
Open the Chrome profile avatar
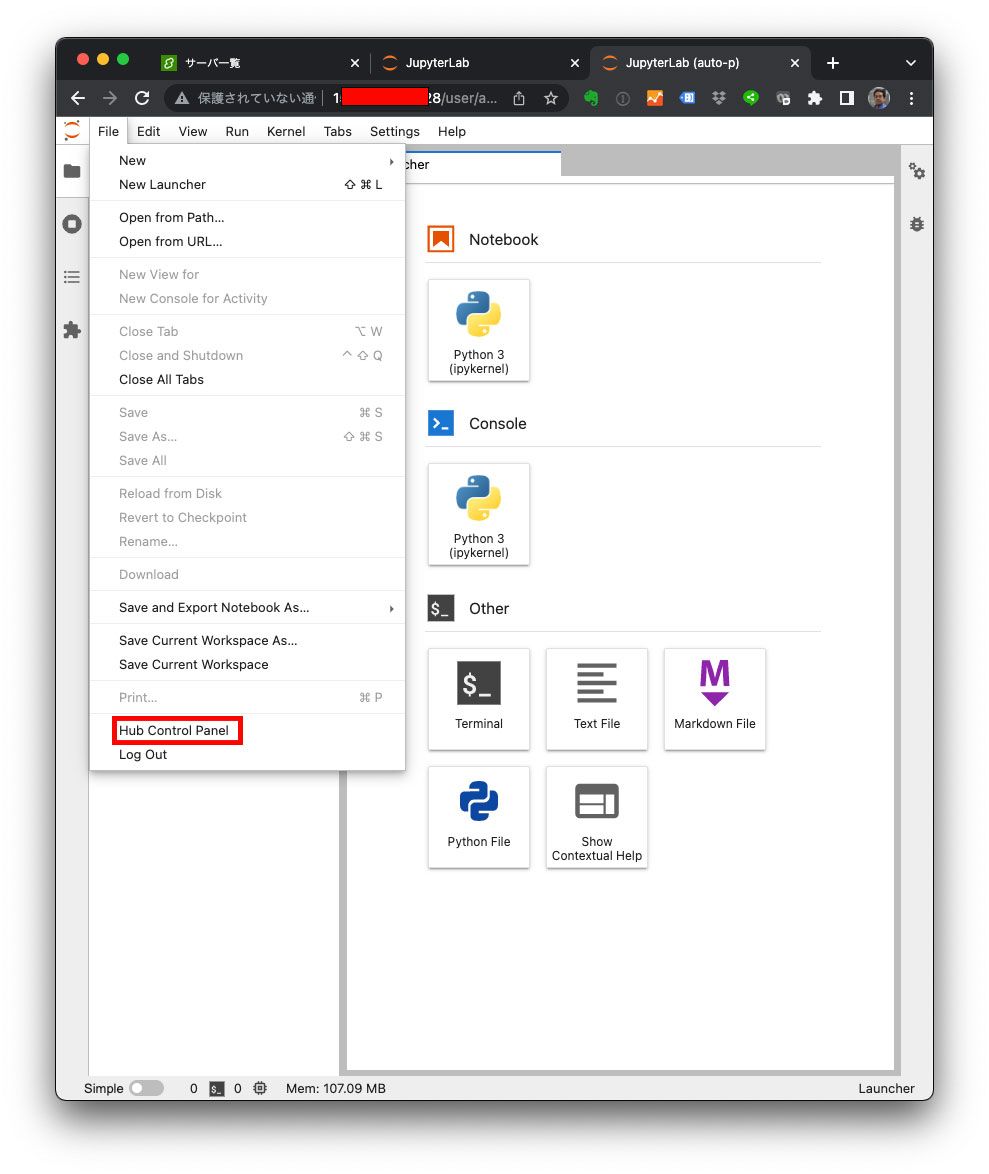tap(879, 98)
